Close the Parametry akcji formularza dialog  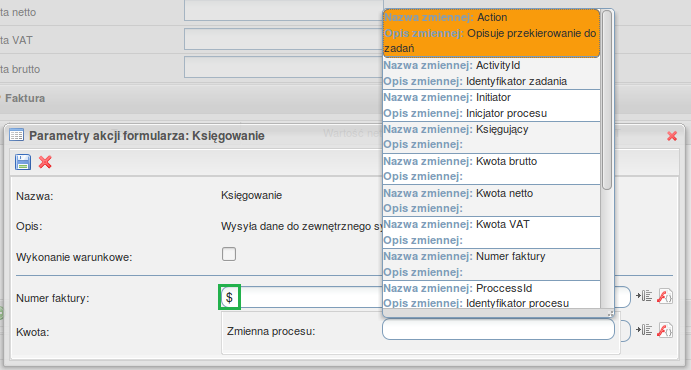coord(672,136)
